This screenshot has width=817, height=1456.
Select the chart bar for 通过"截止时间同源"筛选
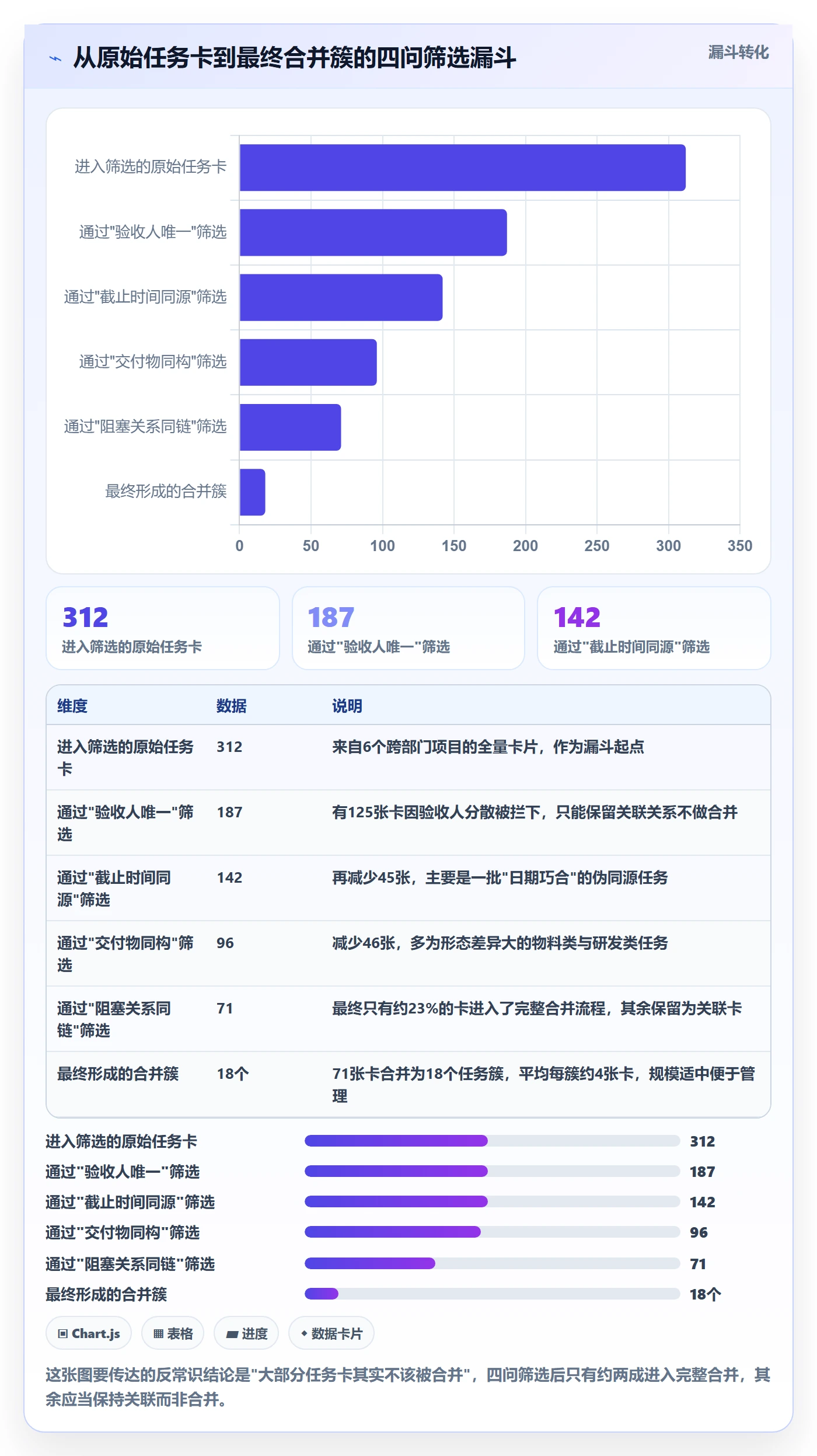[x=341, y=297]
